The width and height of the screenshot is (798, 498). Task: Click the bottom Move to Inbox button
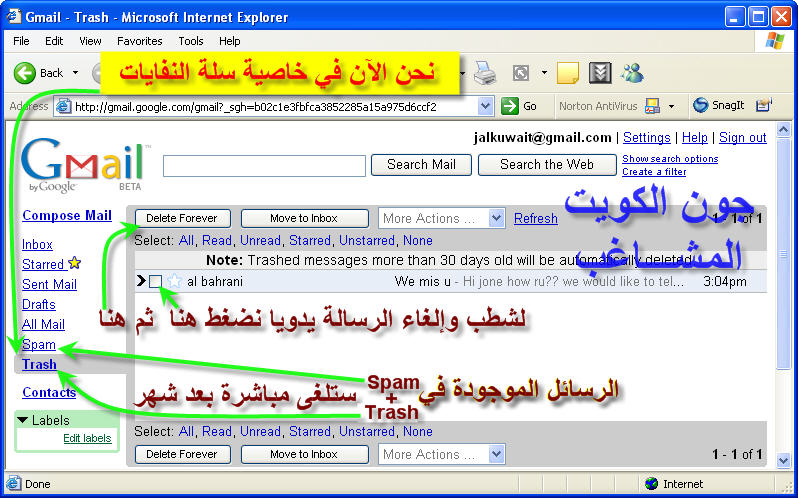pyautogui.click(x=304, y=454)
